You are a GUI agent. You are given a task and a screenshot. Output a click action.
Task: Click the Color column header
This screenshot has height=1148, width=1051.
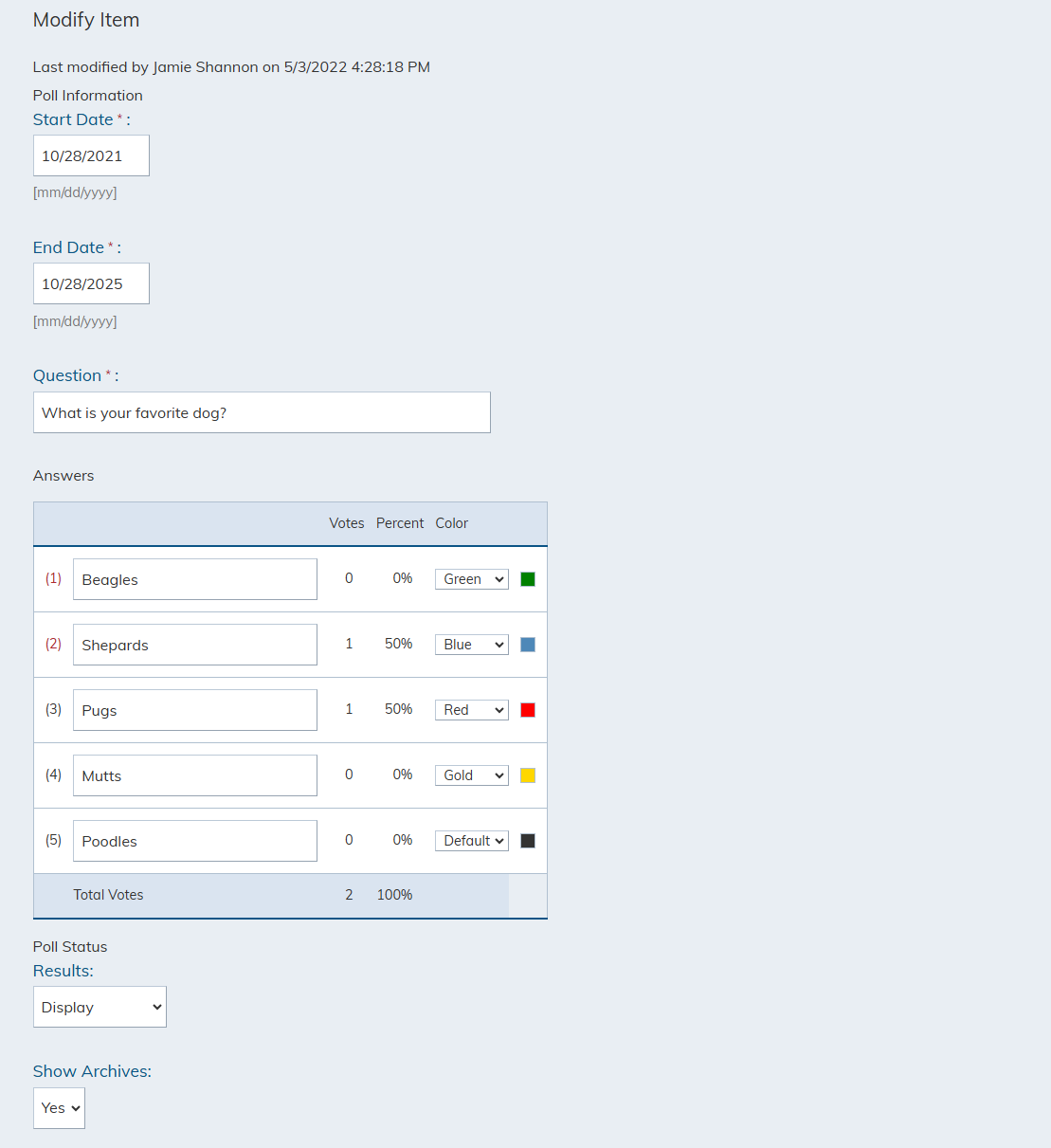452,523
